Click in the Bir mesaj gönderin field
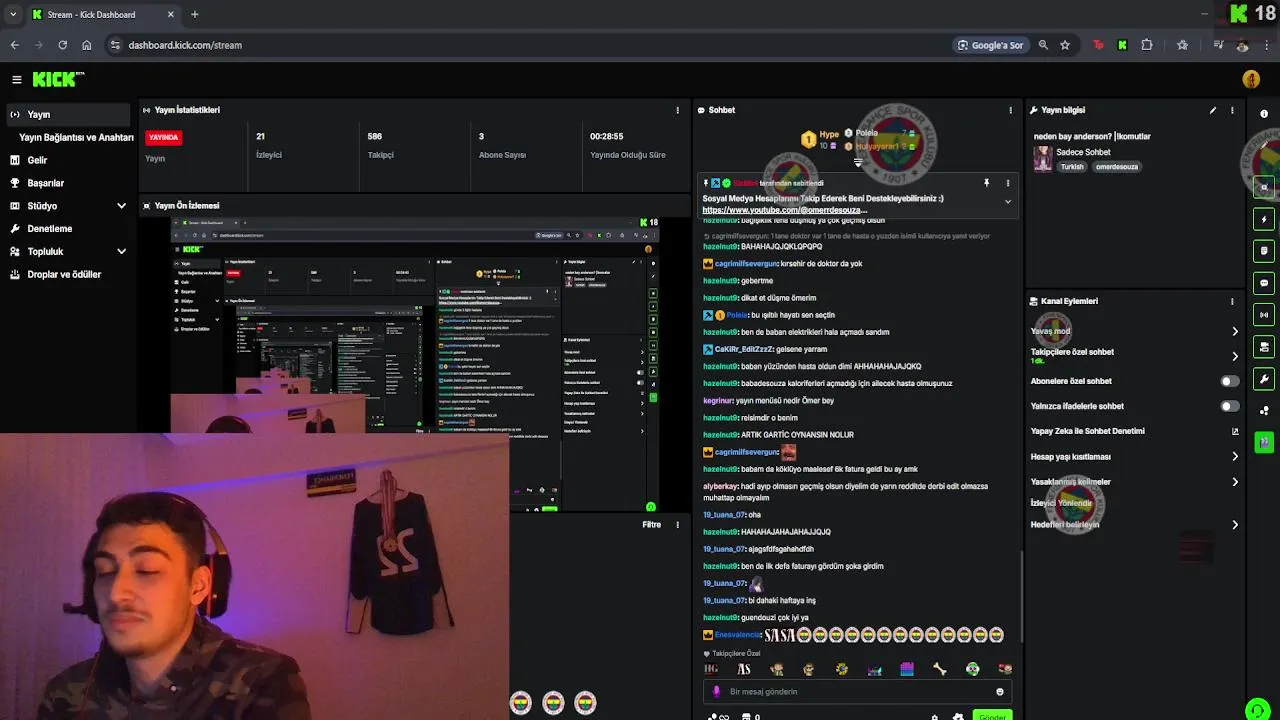 pos(856,692)
